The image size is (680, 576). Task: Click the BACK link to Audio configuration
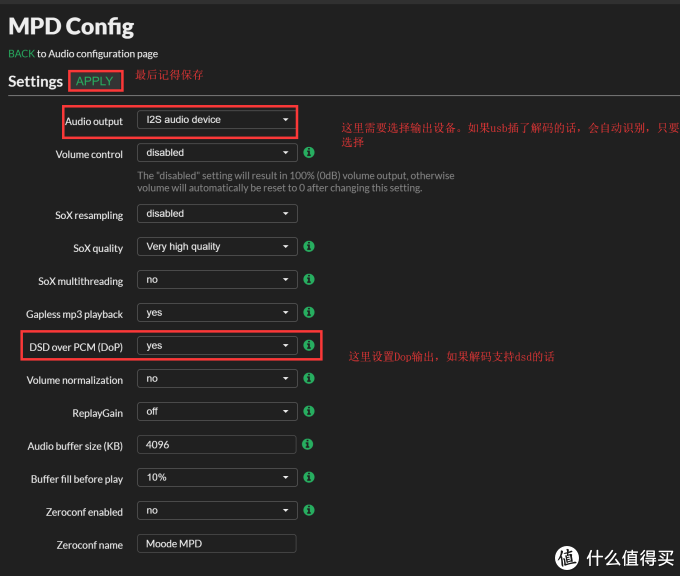pyautogui.click(x=21, y=54)
